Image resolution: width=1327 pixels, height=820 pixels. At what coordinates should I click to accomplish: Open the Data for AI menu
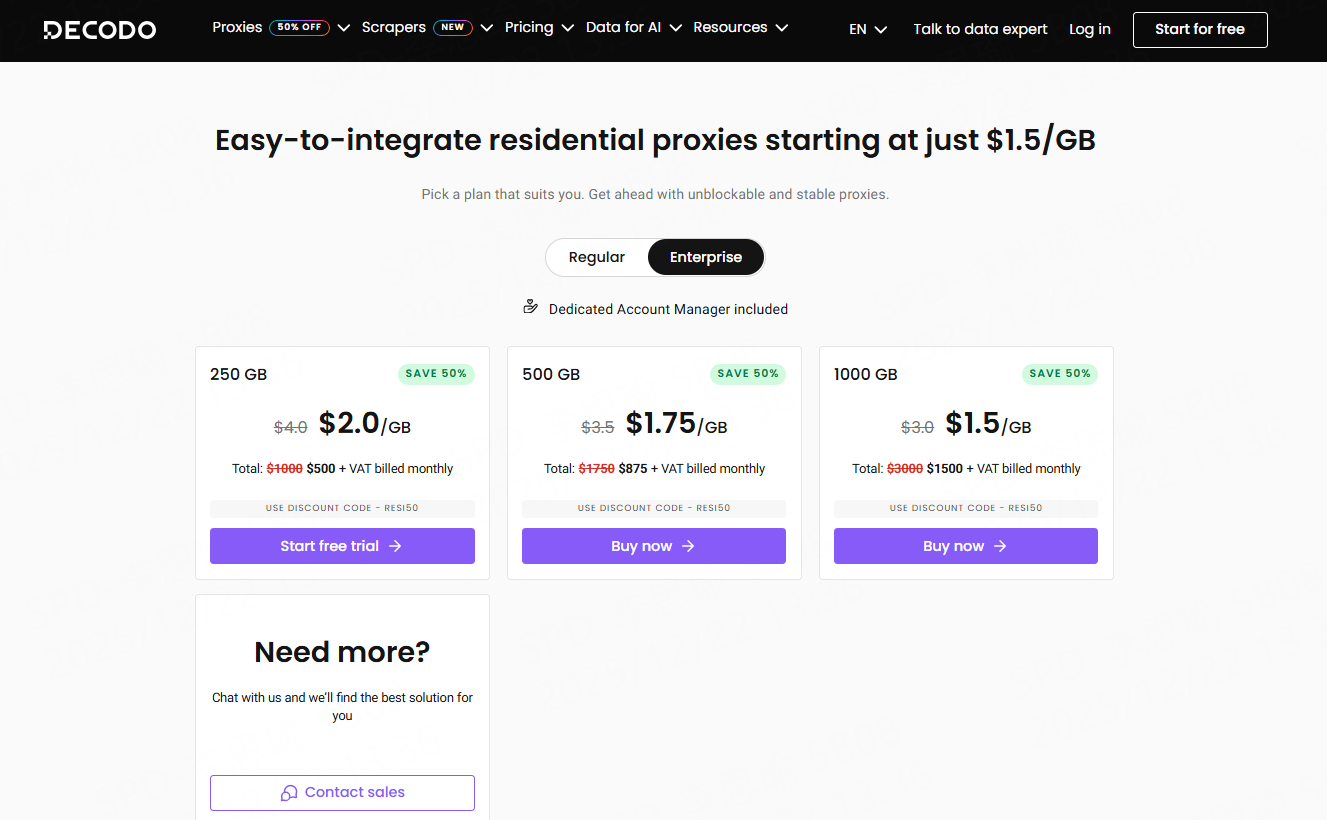point(633,28)
